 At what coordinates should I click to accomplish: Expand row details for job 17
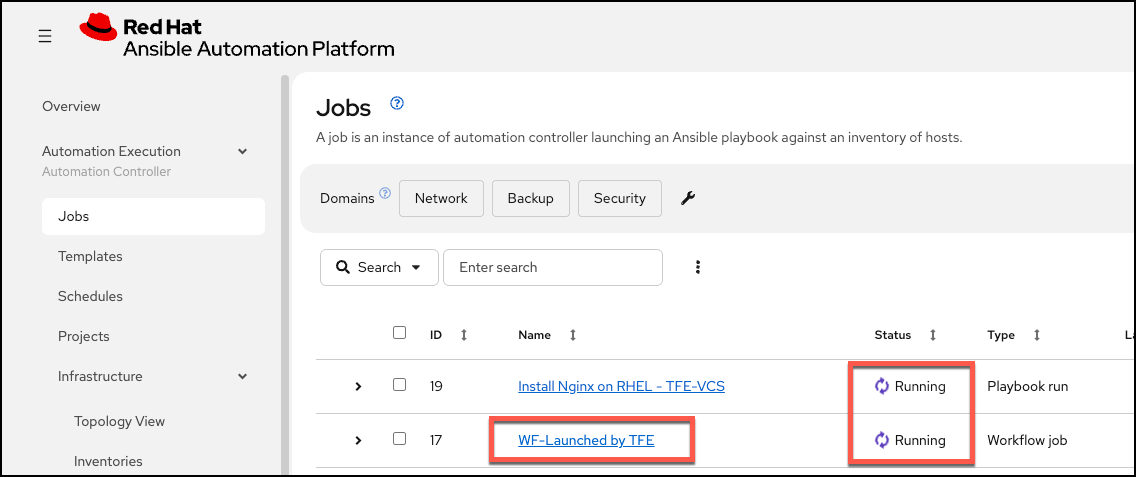[x=358, y=440]
